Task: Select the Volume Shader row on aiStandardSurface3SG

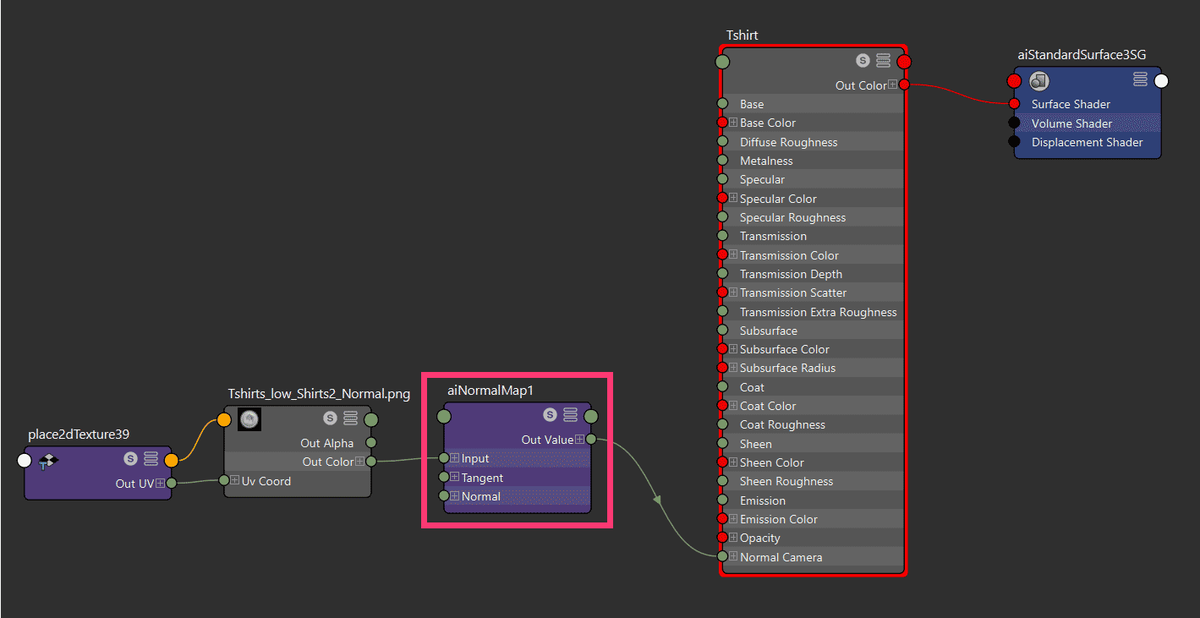Action: coord(1070,123)
